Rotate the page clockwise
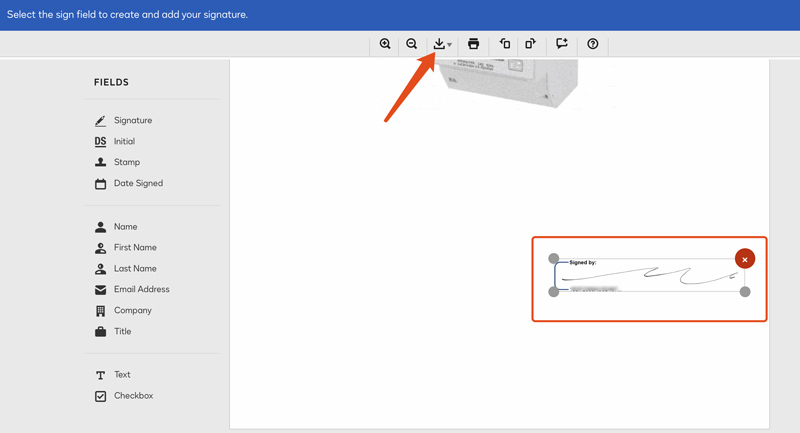800x433 pixels. (x=531, y=44)
